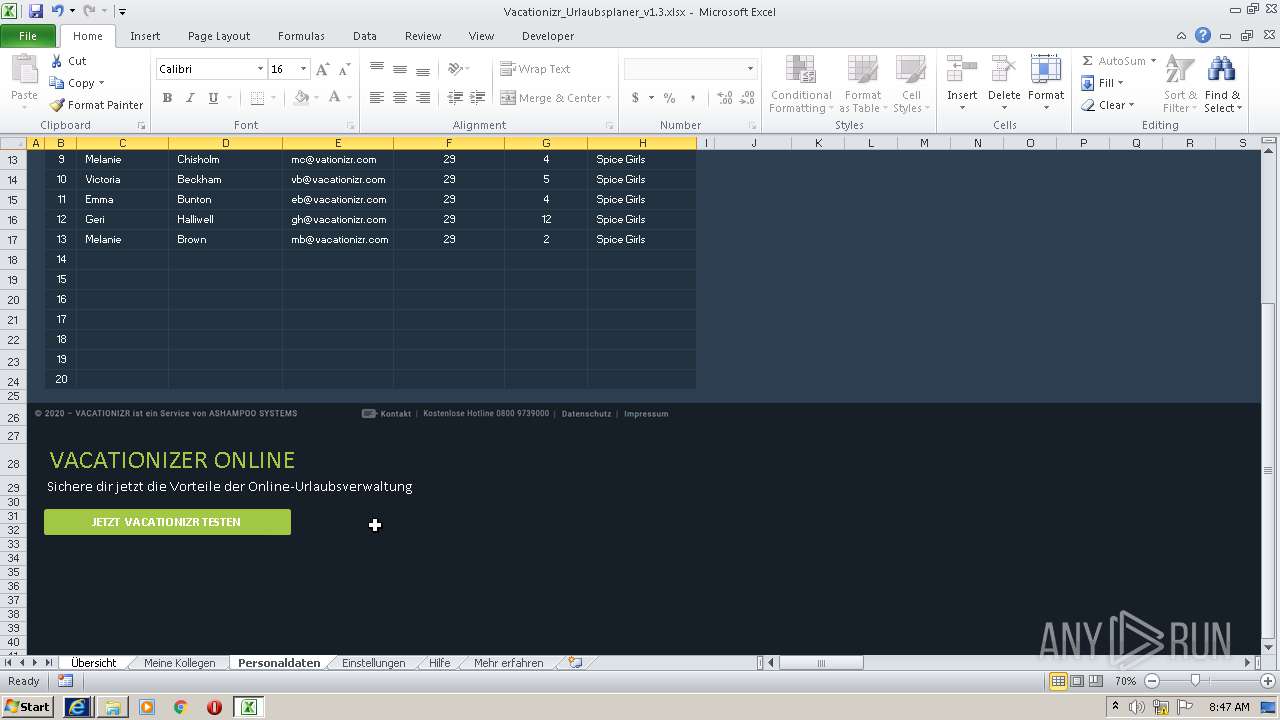Open the Übersicht sheet tab

coord(93,663)
